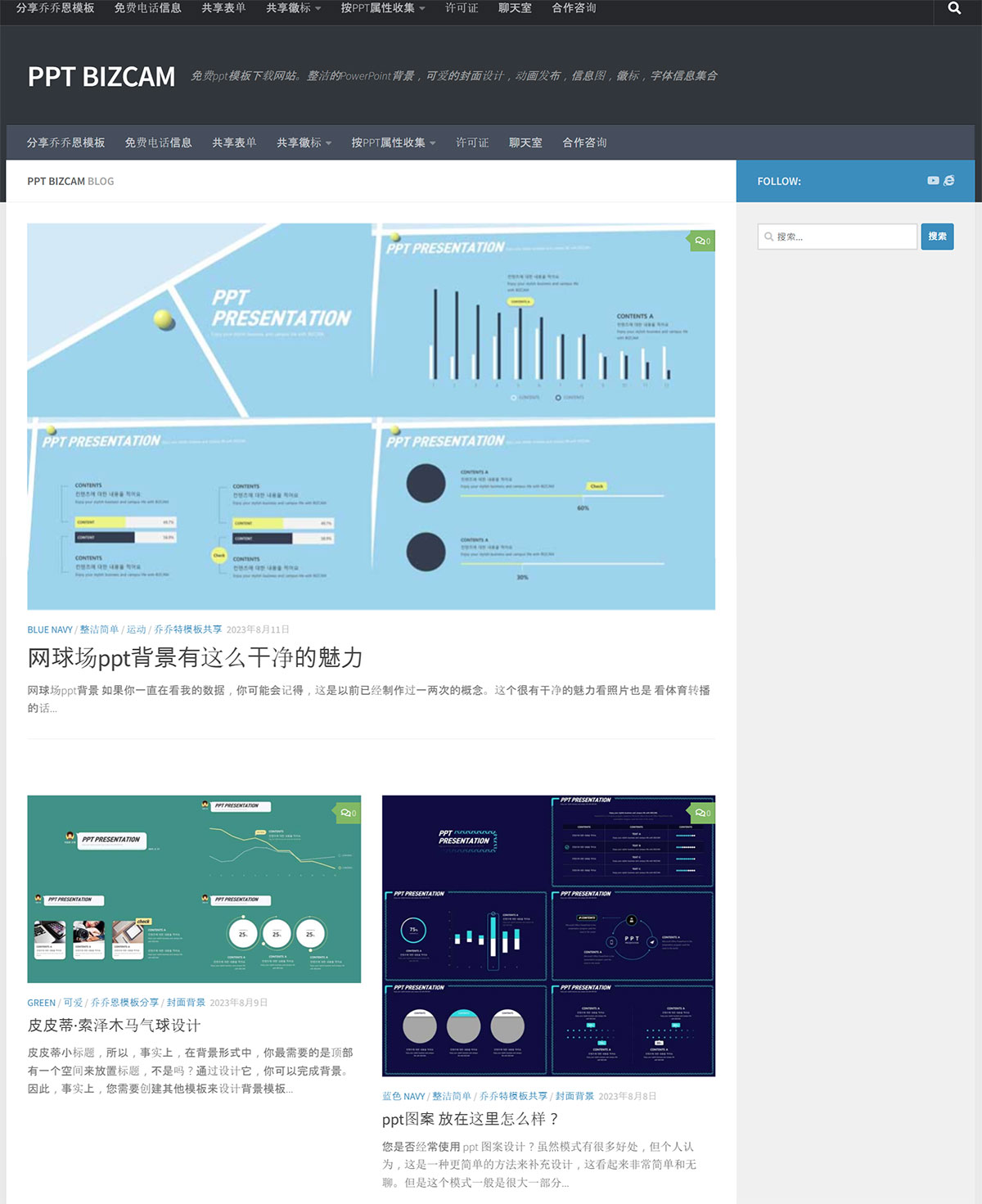Click the YouTube follow icon
Viewport: 982px width, 1204px height.
(x=933, y=180)
